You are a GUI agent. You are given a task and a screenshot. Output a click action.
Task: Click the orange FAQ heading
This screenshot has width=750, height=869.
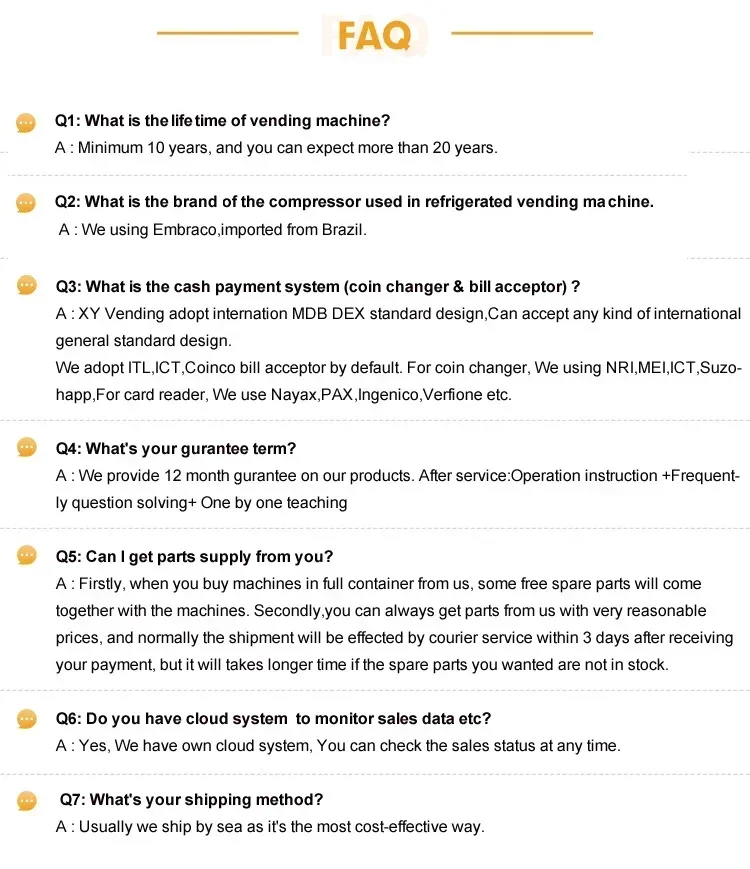point(375,36)
